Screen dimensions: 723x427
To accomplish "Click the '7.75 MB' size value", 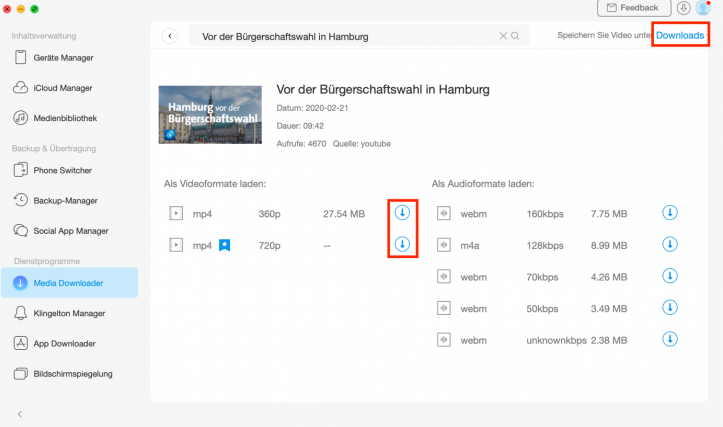I will pos(609,214).
